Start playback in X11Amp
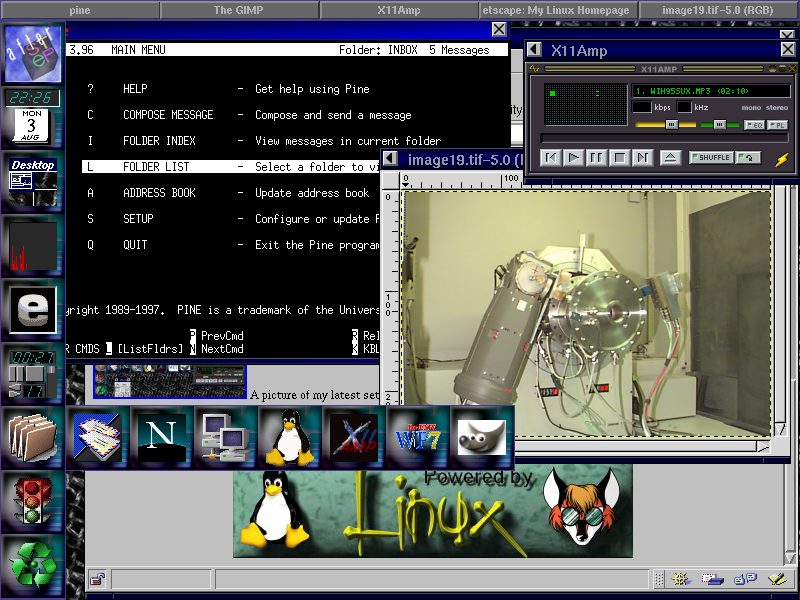The height and width of the screenshot is (600, 800). coord(573,158)
